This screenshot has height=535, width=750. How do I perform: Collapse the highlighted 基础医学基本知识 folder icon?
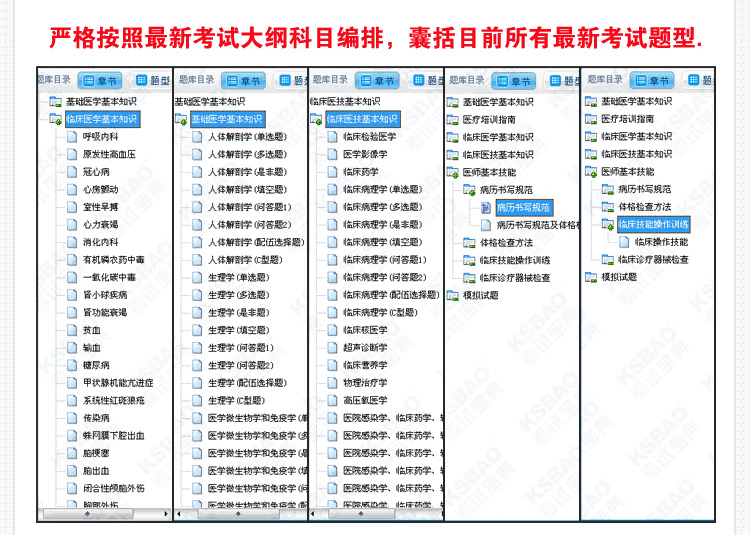(x=181, y=119)
